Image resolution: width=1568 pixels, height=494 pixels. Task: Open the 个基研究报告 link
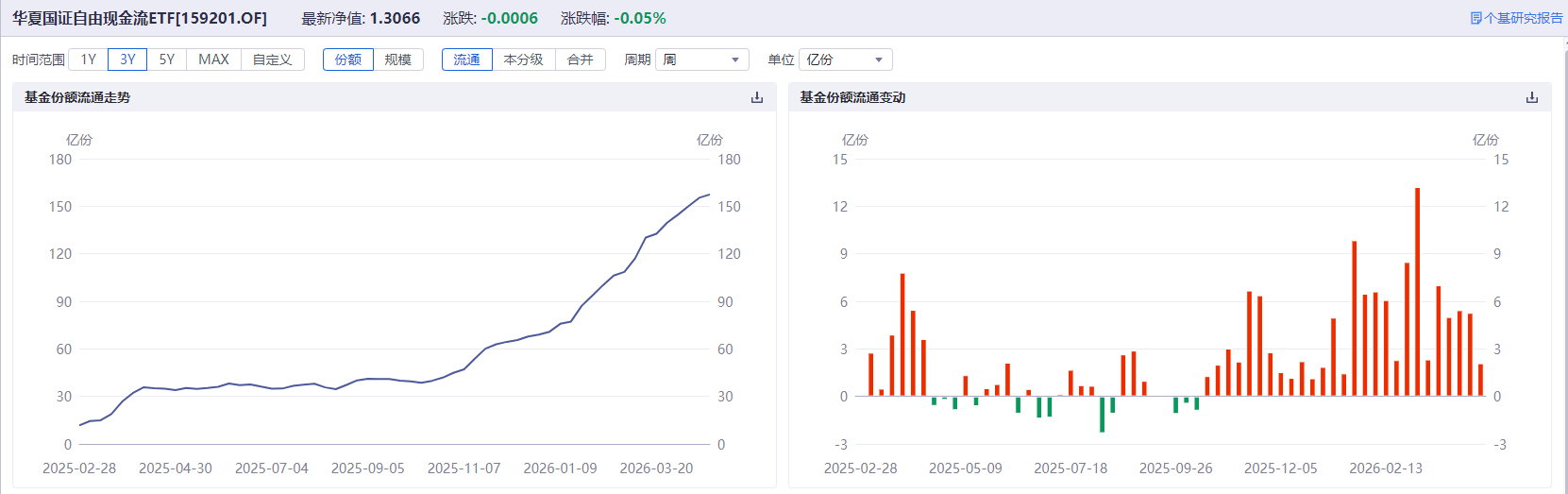(x=1516, y=18)
